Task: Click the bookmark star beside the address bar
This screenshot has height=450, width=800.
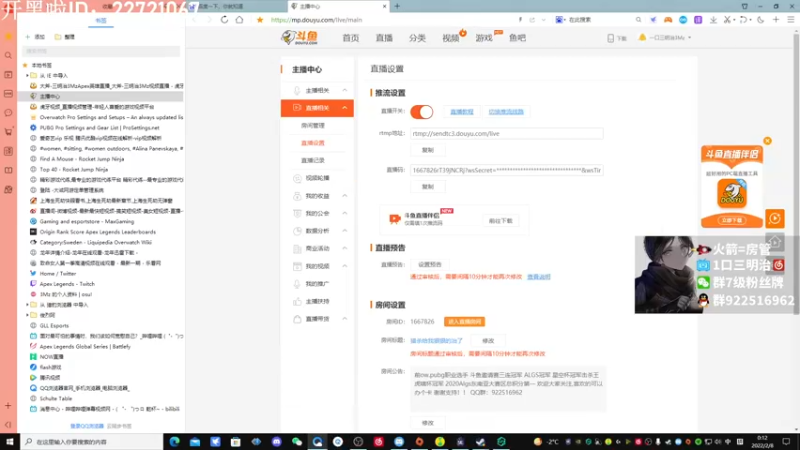Action: point(260,19)
